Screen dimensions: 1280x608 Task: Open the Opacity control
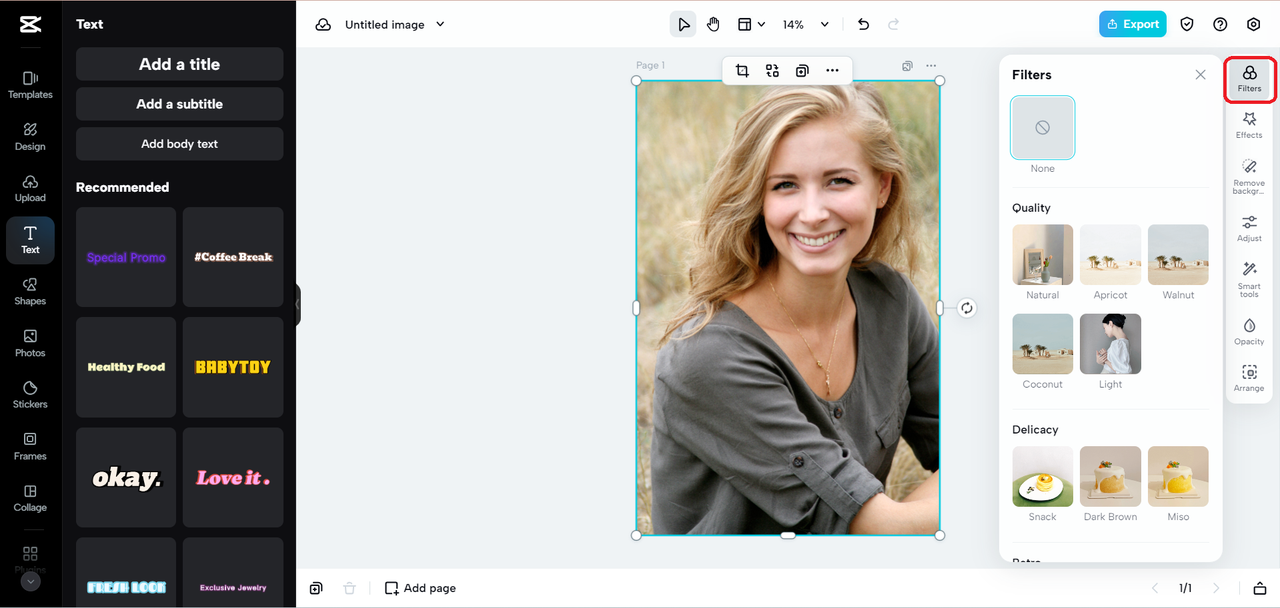(x=1249, y=332)
